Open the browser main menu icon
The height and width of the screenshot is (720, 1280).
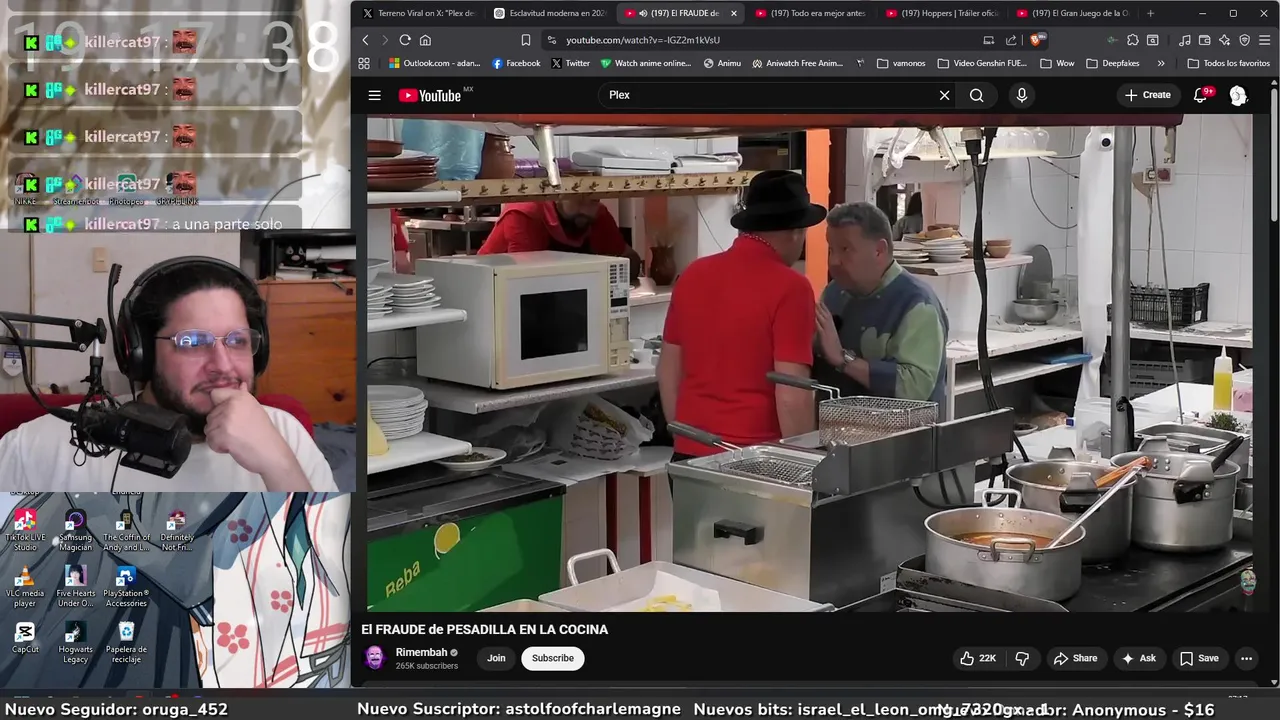point(1265,40)
